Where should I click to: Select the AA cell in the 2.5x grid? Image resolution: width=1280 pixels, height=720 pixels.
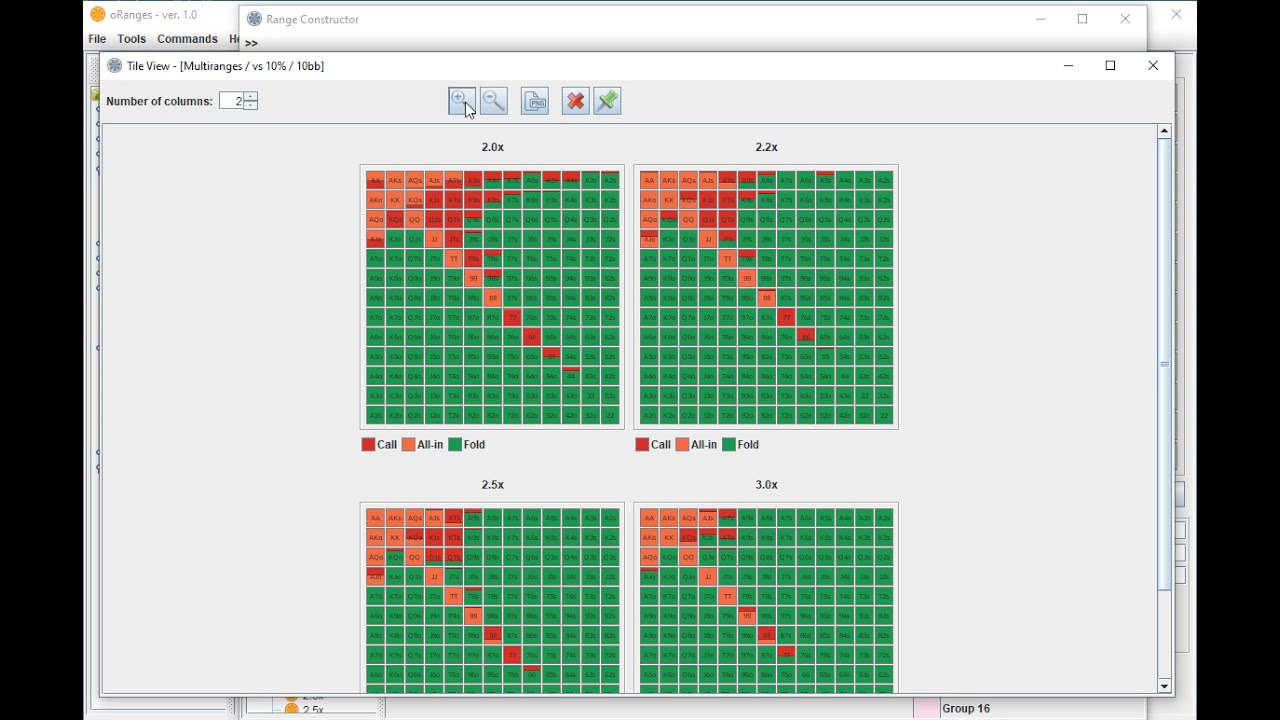(x=375, y=518)
